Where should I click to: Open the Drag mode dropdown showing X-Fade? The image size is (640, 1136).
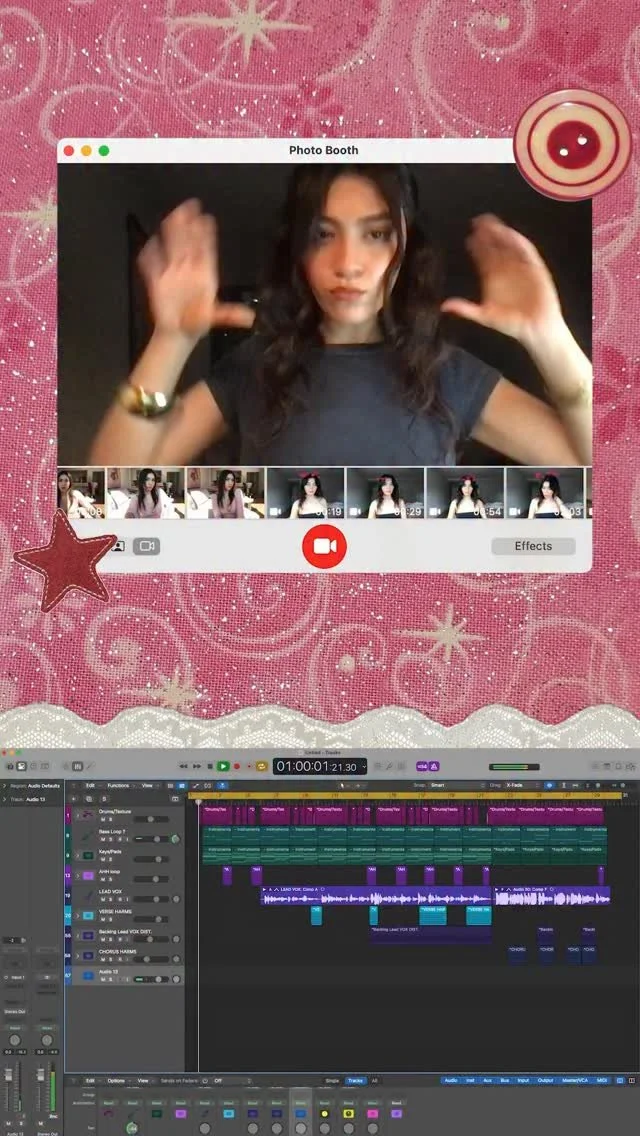(523, 785)
